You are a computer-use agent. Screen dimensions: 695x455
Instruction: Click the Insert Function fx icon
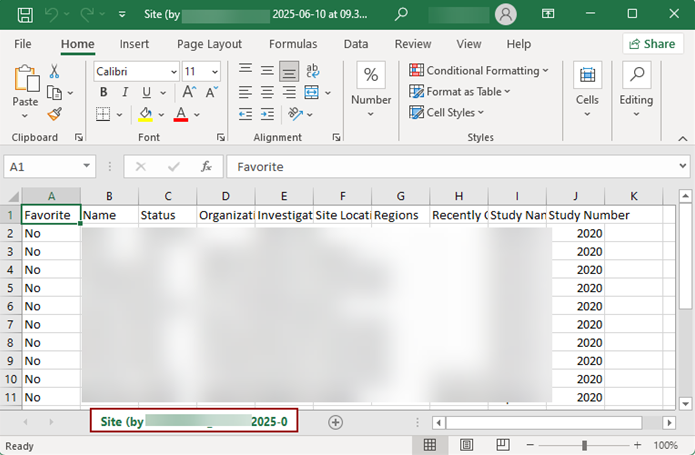click(x=206, y=167)
